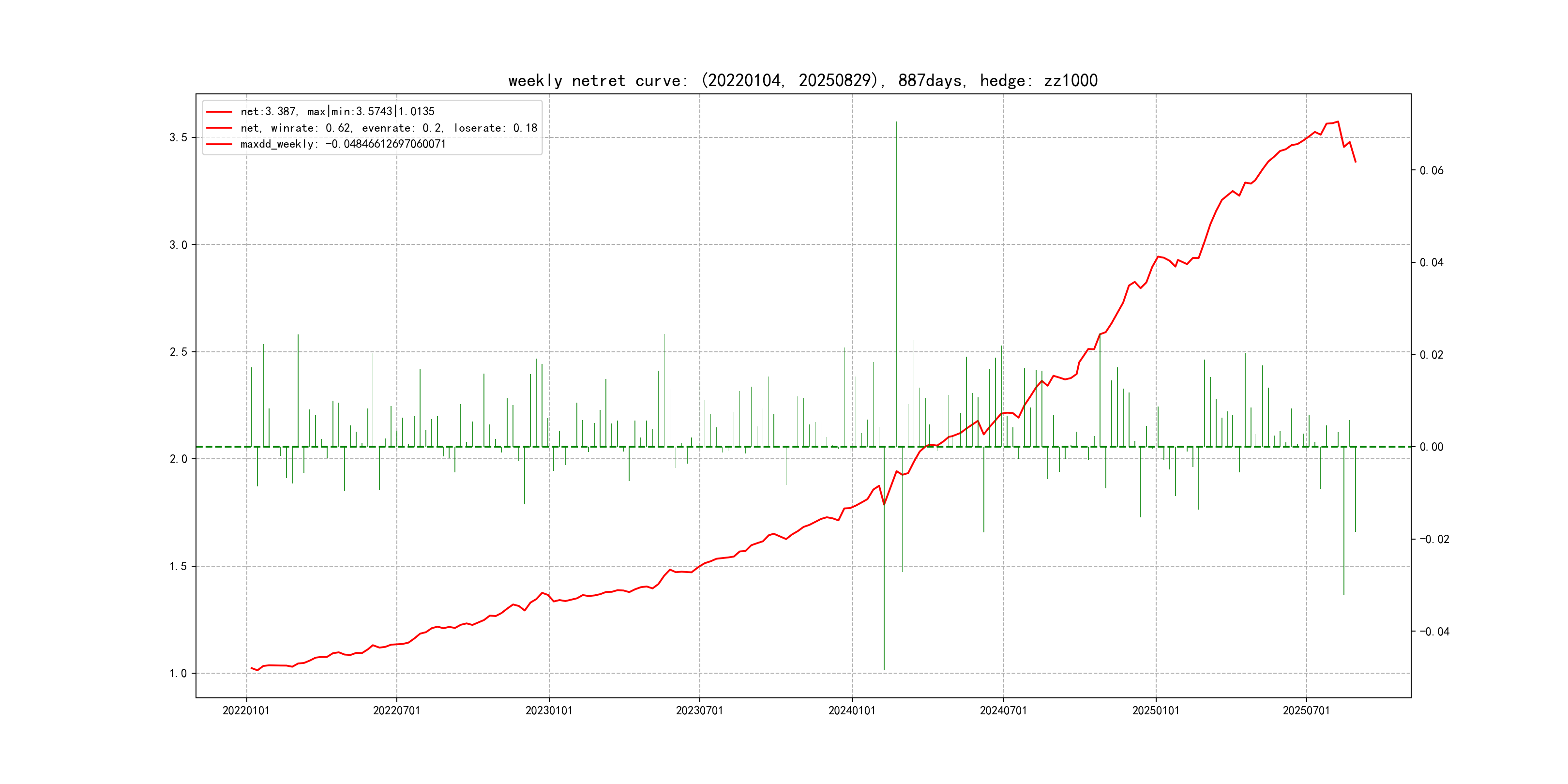The image size is (1568, 784).
Task: Click the 20240101 x-axis date label
Action: tap(852, 711)
